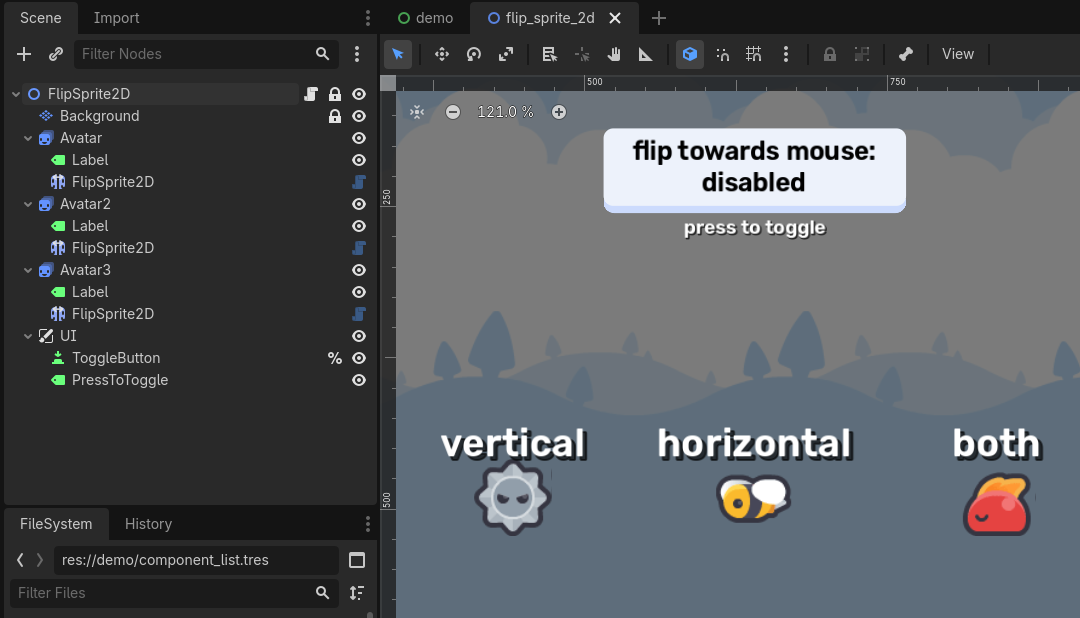The width and height of the screenshot is (1080, 618).
Task: Select the Pan Mode hand tool
Action: [613, 54]
